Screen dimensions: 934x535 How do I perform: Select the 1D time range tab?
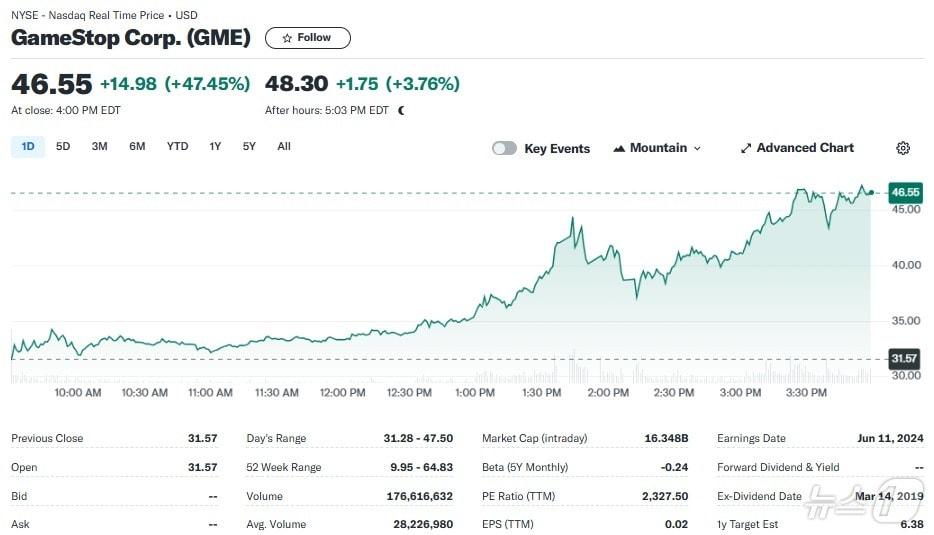(28, 147)
